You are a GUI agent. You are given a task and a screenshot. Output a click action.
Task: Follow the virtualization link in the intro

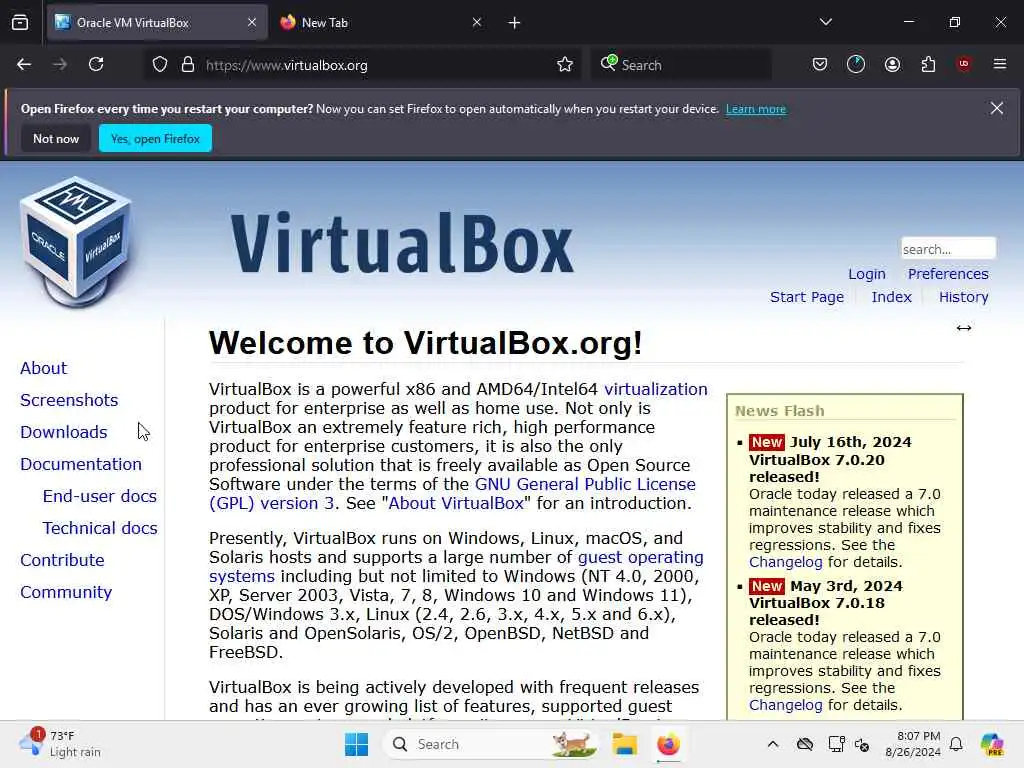pyautogui.click(x=656, y=389)
